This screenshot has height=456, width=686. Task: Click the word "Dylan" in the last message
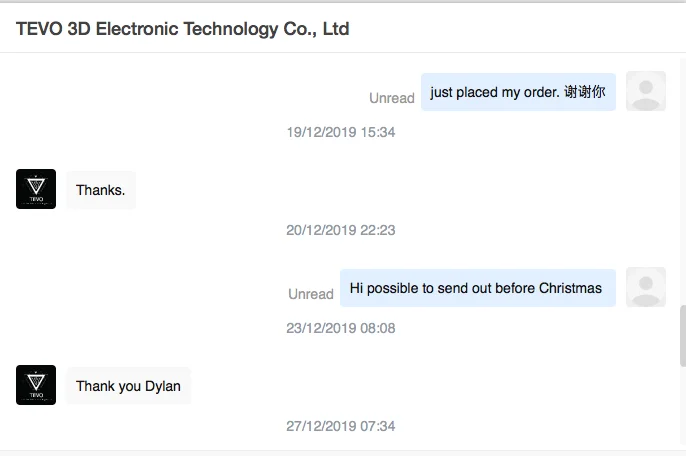point(163,386)
